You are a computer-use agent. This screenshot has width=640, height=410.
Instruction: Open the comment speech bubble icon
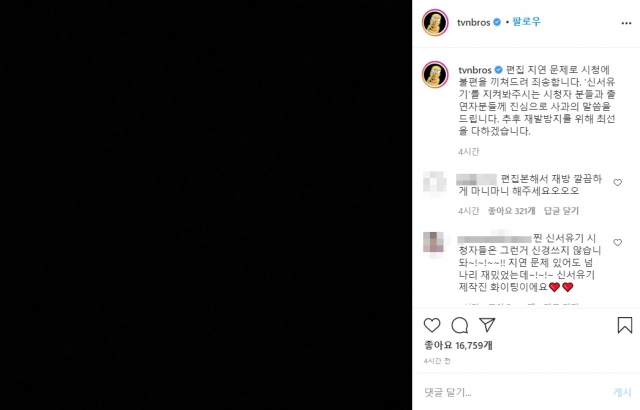[x=460, y=325]
